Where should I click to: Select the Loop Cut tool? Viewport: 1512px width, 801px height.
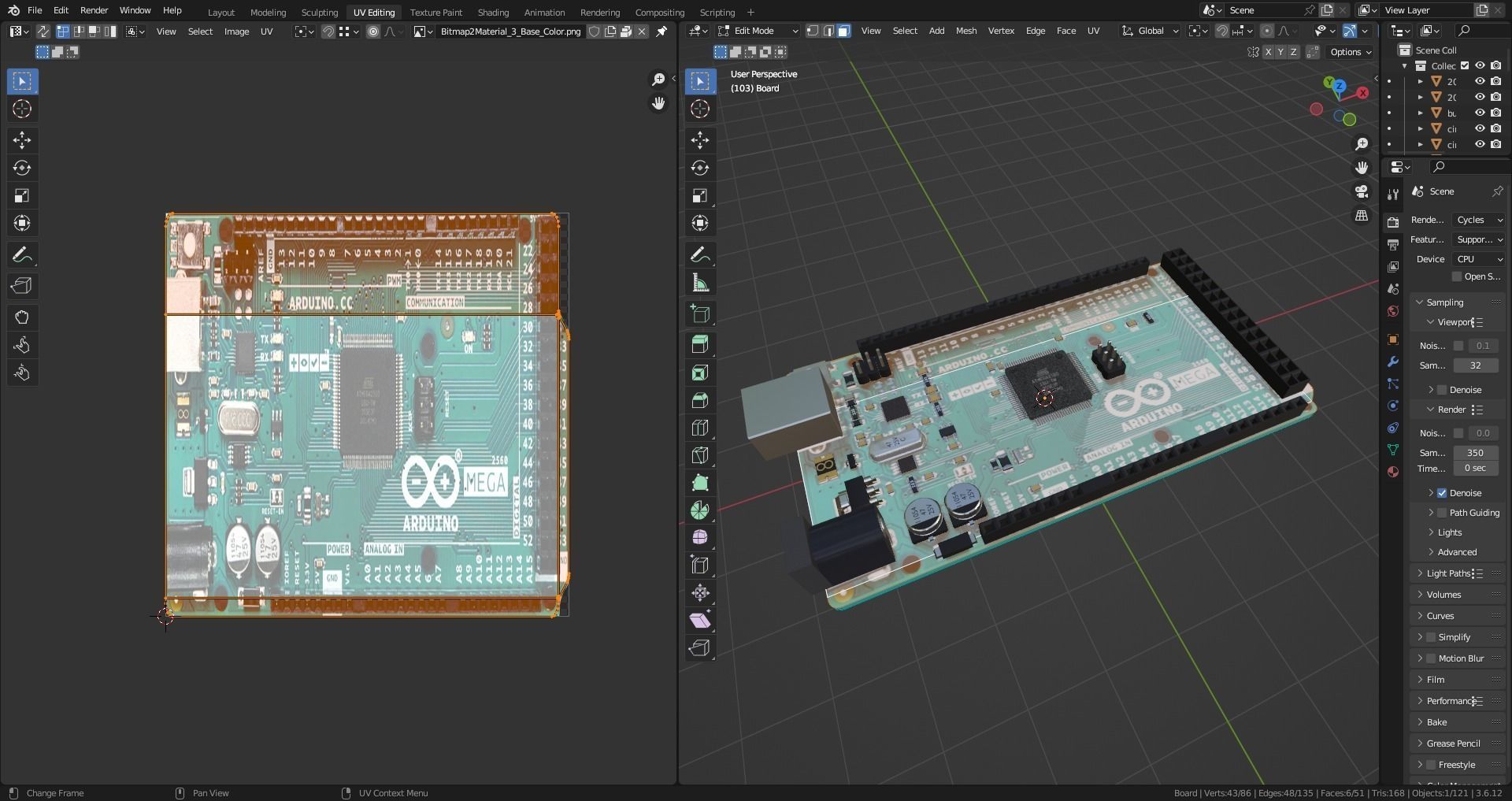pos(700,428)
